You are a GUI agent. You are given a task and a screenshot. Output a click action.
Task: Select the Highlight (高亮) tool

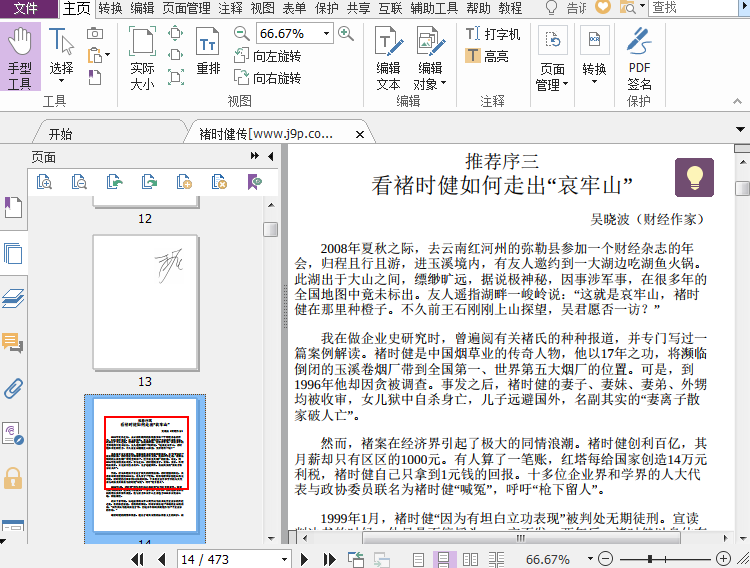coord(486,56)
